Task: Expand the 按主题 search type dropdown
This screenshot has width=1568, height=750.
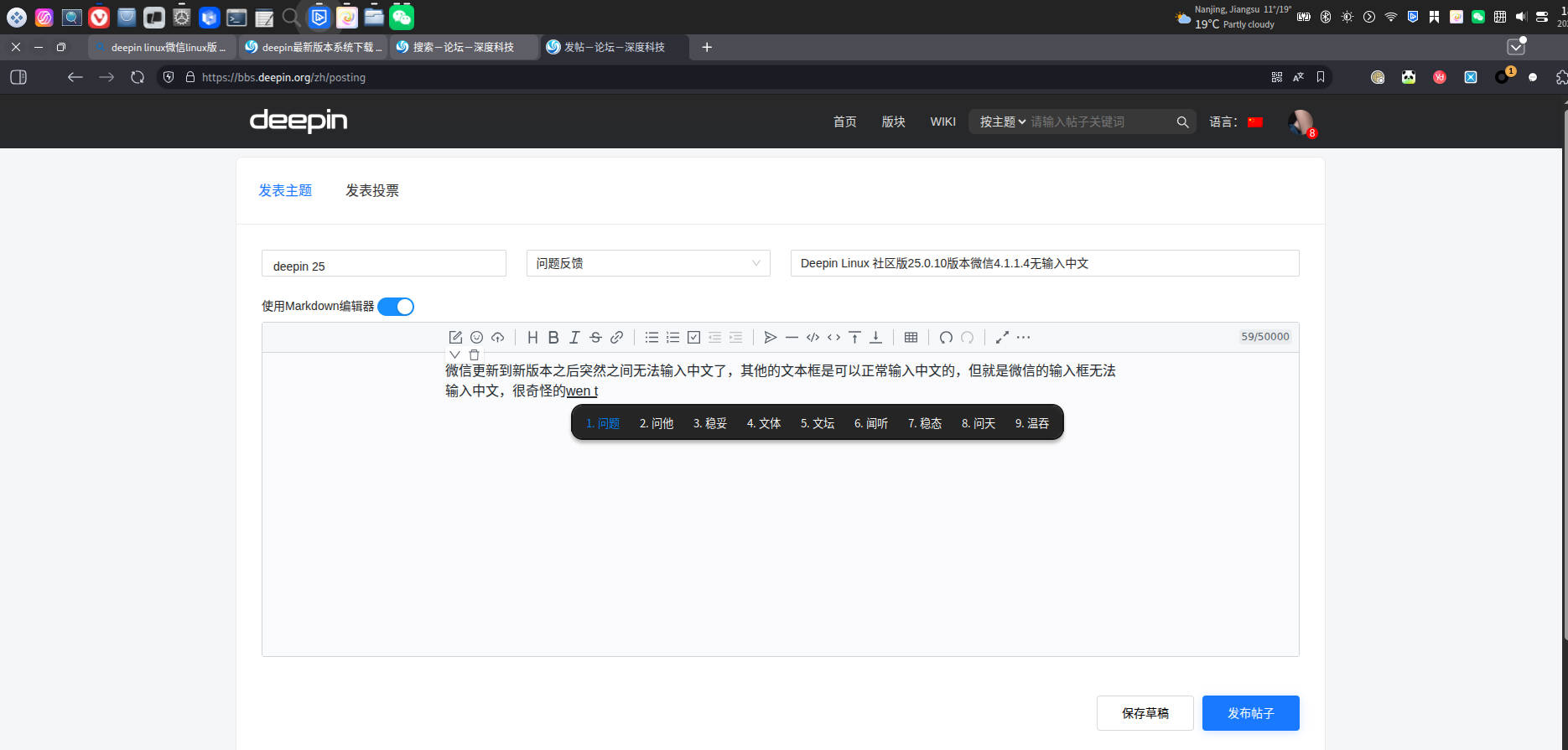Action: [1003, 122]
